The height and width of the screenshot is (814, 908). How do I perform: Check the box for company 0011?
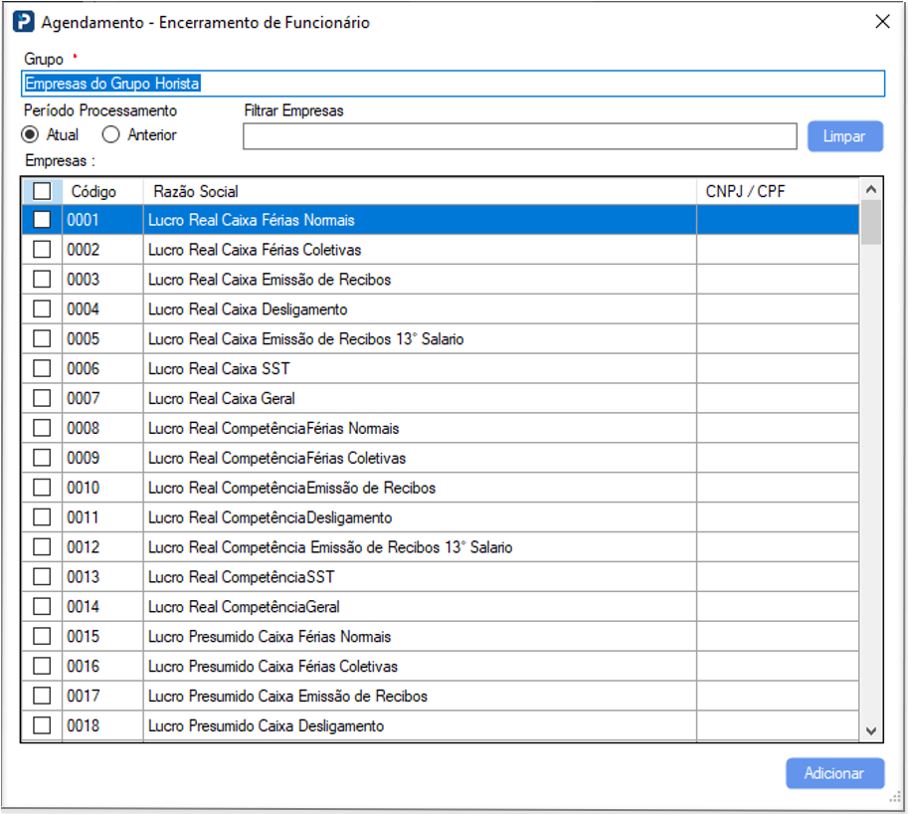42,517
